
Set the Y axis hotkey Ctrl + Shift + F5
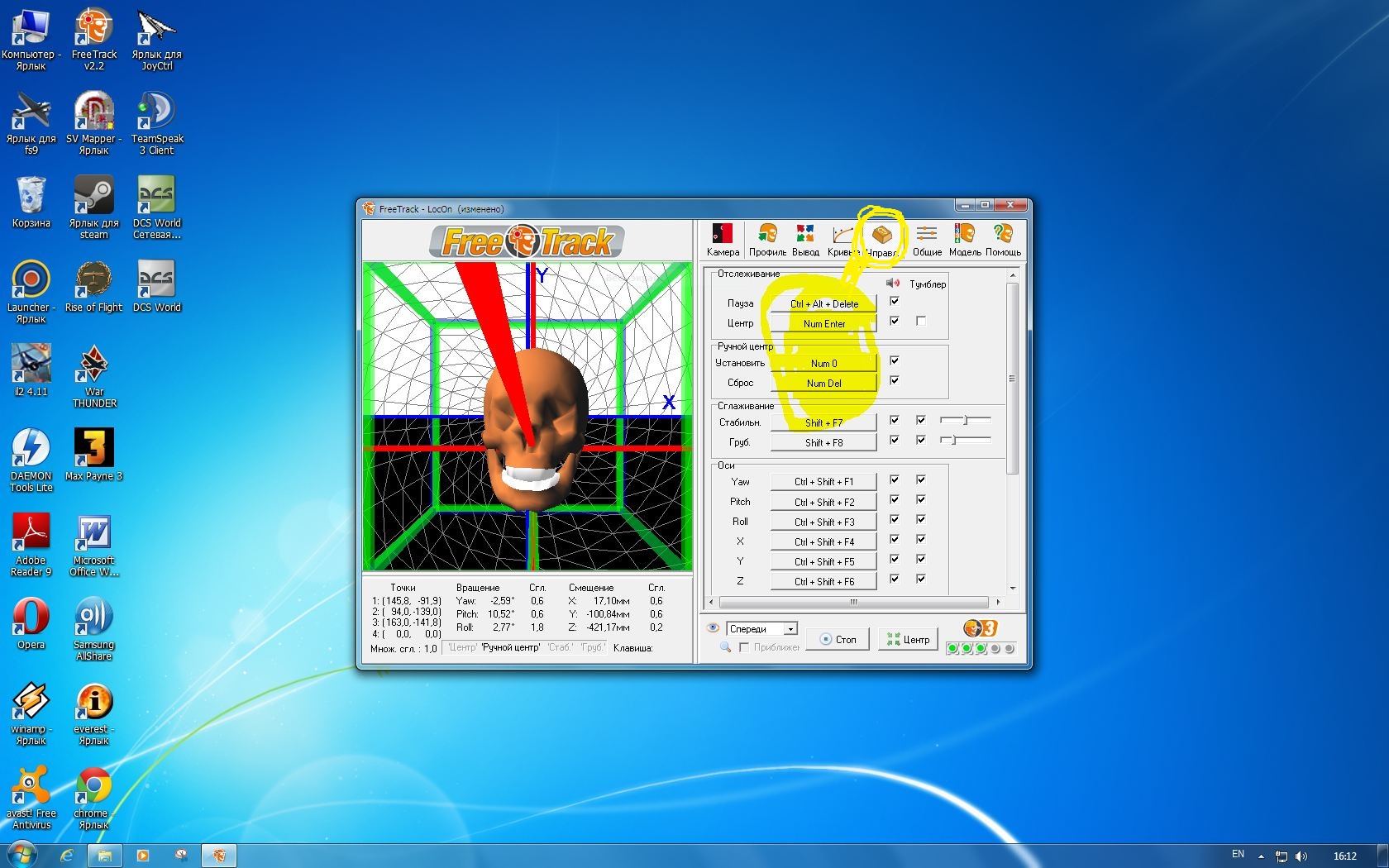tap(823, 562)
